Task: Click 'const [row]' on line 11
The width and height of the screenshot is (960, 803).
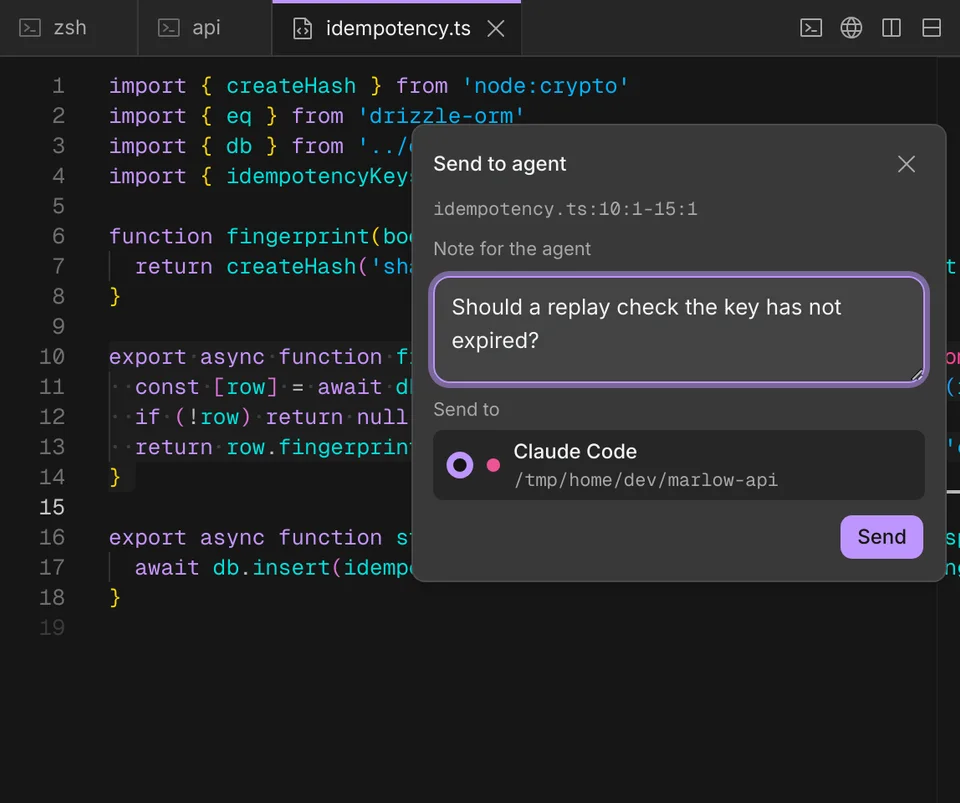Action: [206, 387]
